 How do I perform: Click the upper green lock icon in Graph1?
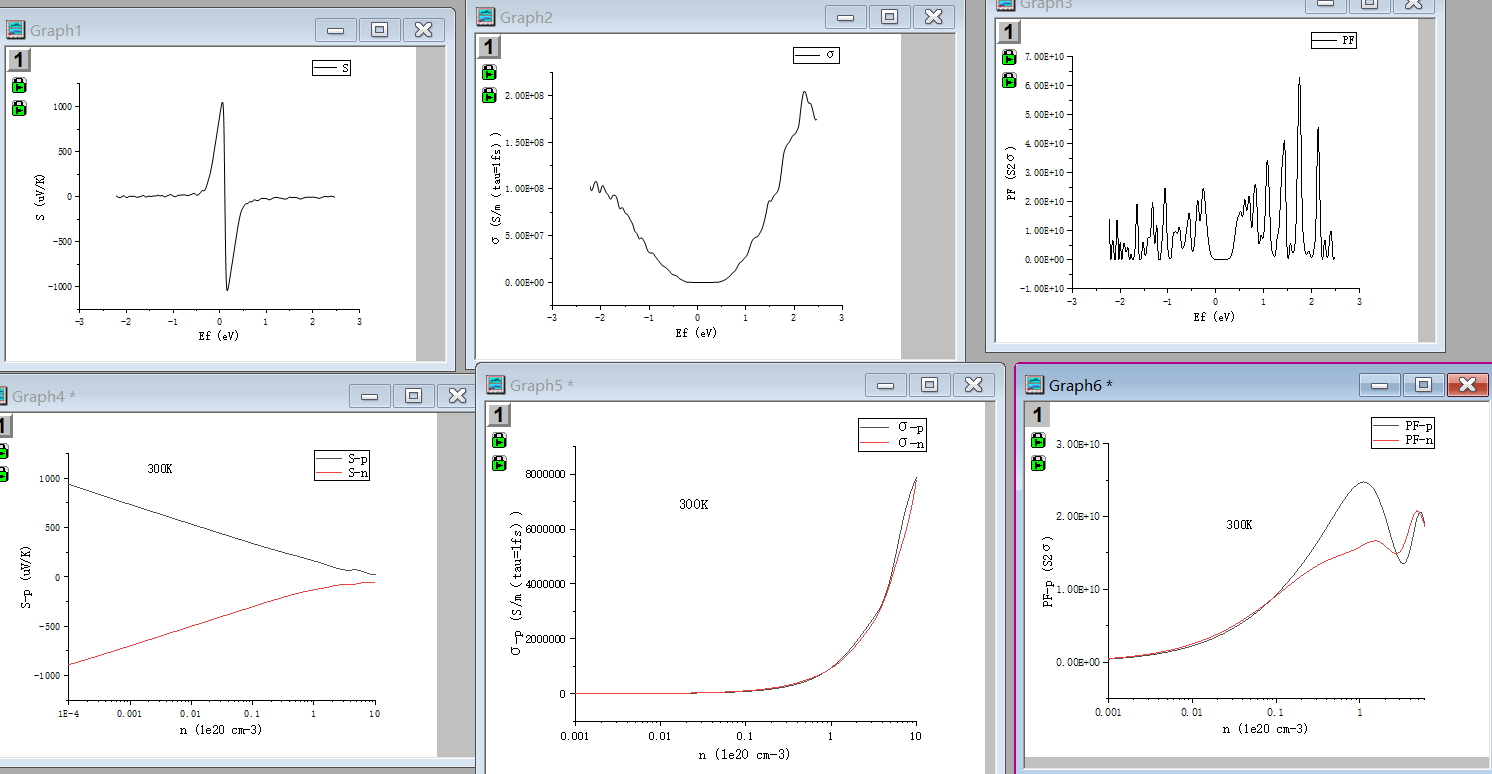(19, 86)
